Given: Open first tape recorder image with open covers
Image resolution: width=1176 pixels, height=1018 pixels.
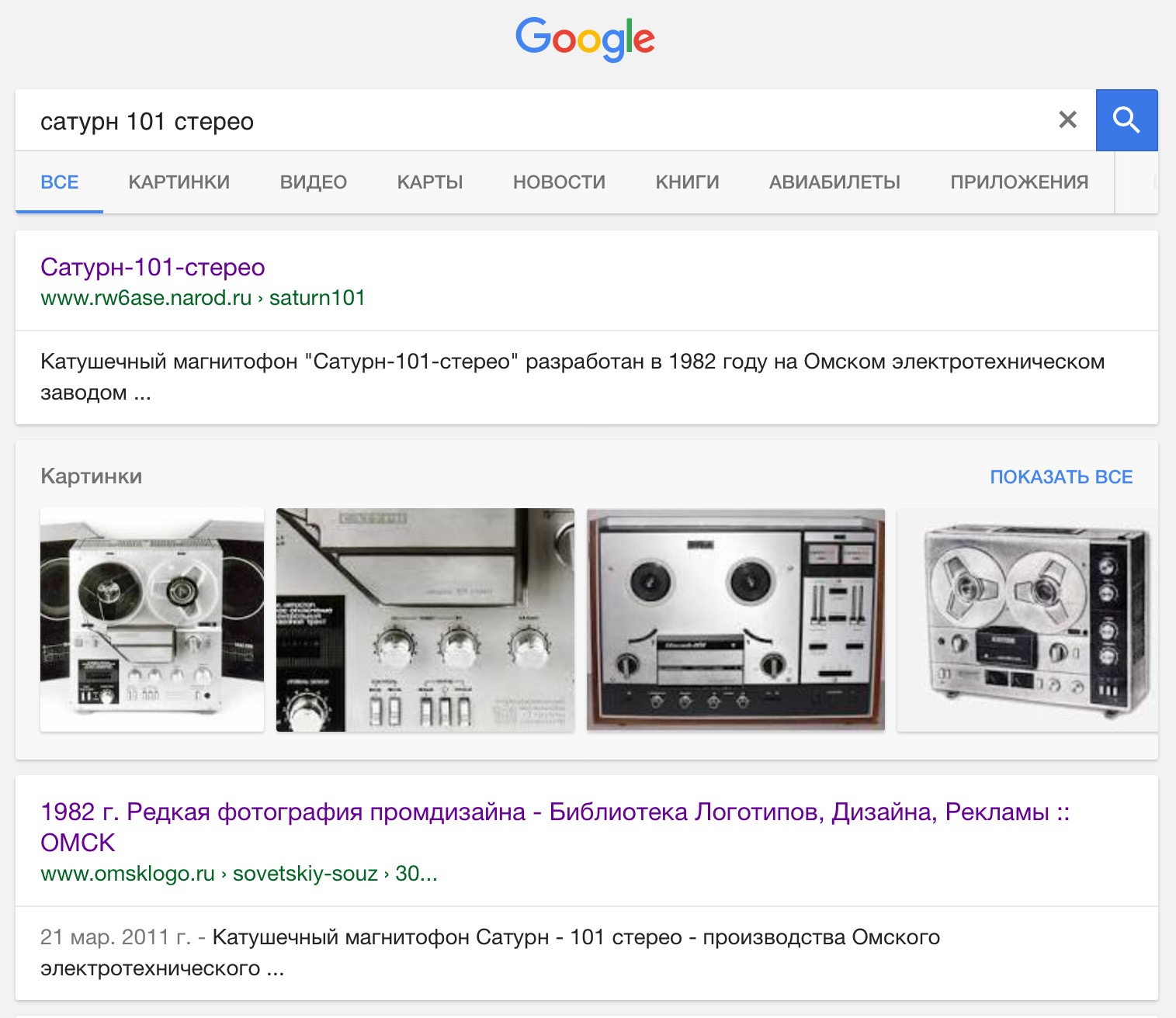Looking at the screenshot, I should pyautogui.click(x=152, y=619).
